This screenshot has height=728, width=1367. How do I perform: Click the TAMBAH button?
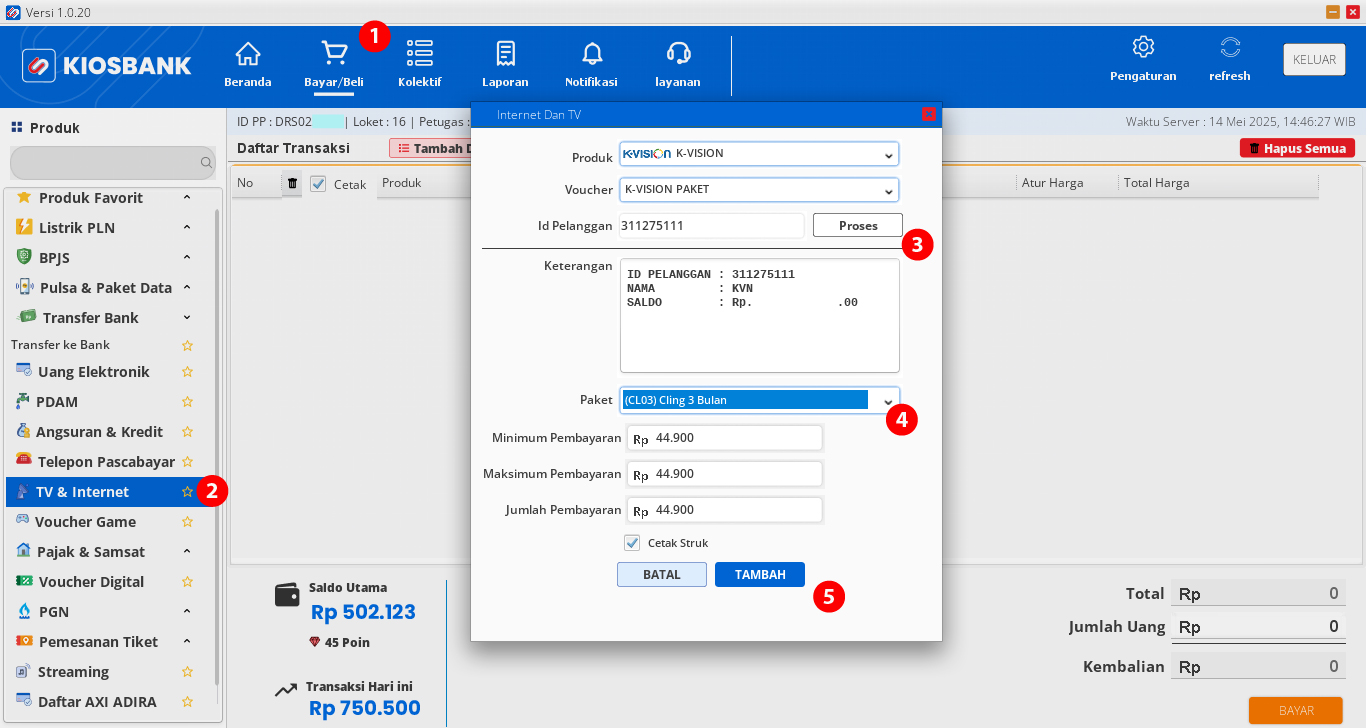[759, 575]
